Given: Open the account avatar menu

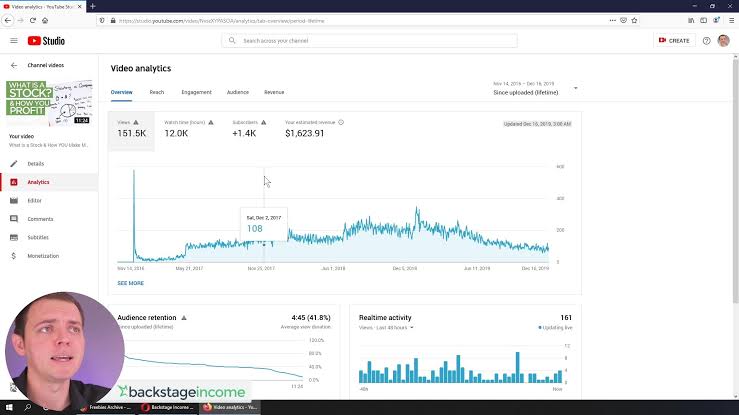Looking at the screenshot, I should [x=723, y=41].
